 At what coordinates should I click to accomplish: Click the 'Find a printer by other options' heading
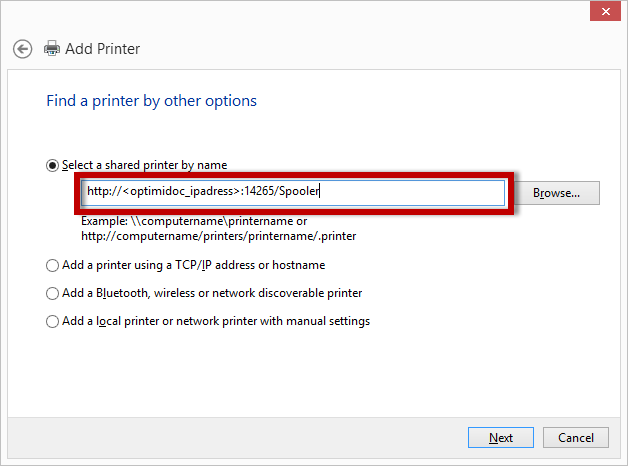click(x=151, y=101)
